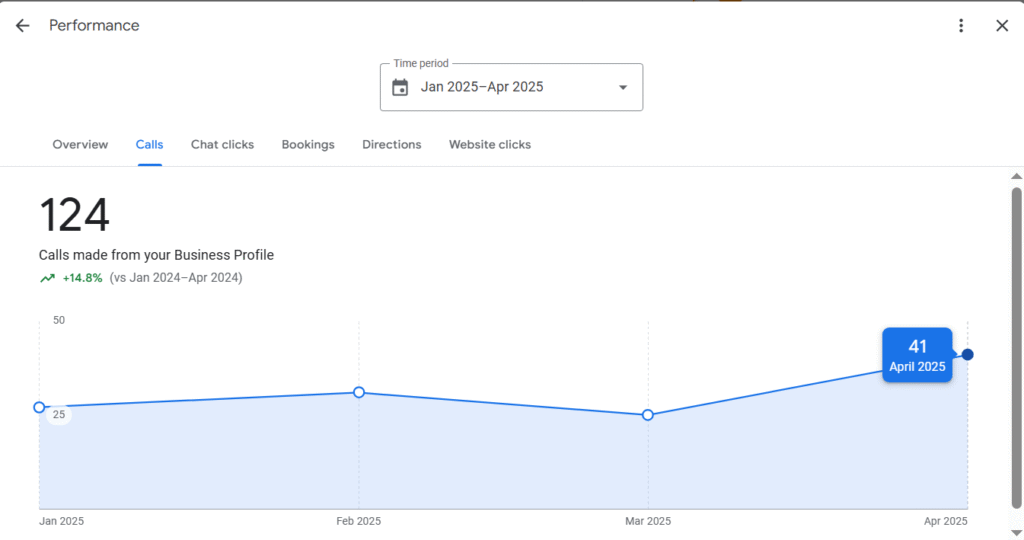Viewport: 1024px width, 540px height.
Task: Click the filled April 2025 data point
Action: coord(967,355)
